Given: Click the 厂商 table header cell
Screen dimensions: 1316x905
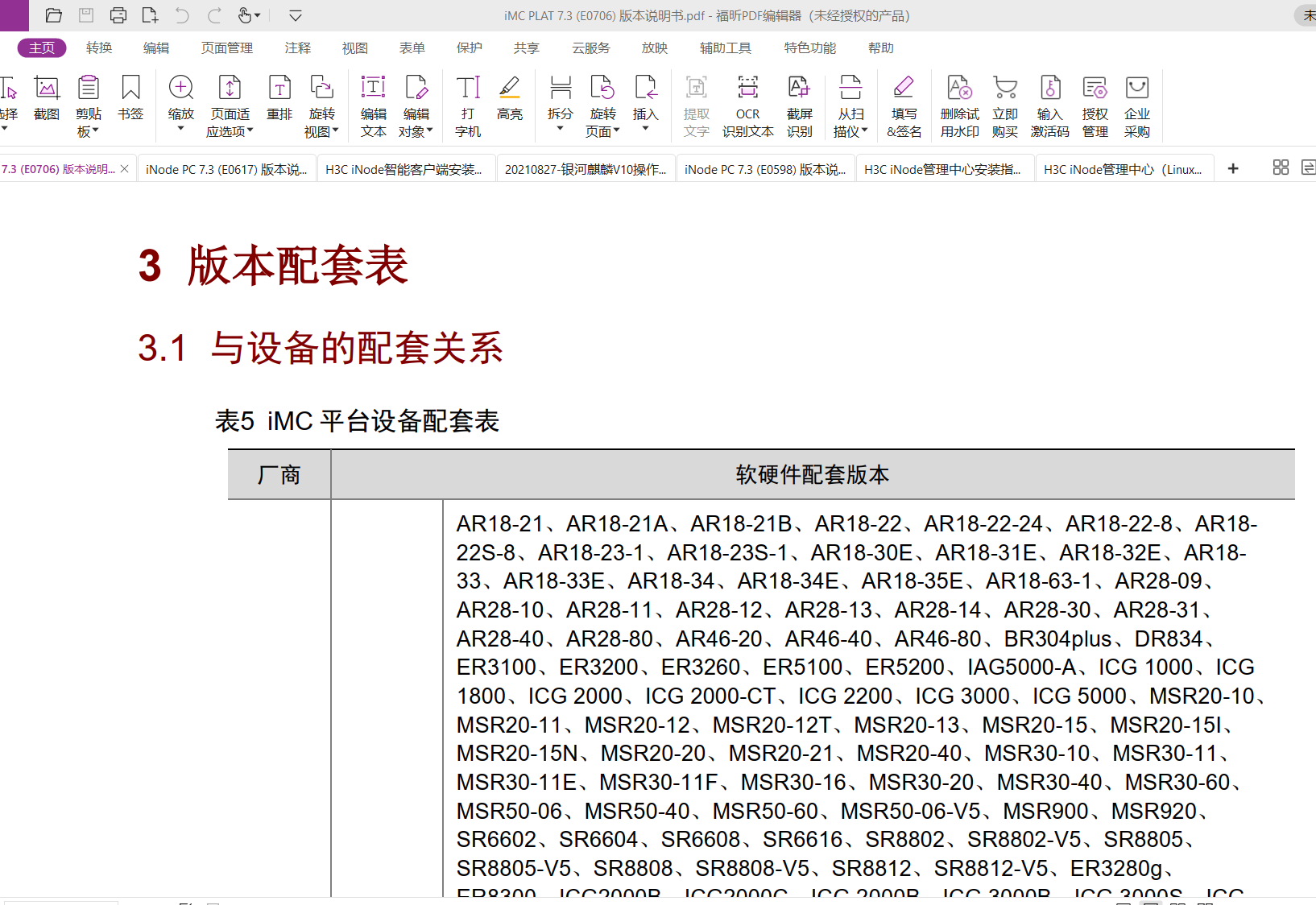Looking at the screenshot, I should tap(279, 475).
